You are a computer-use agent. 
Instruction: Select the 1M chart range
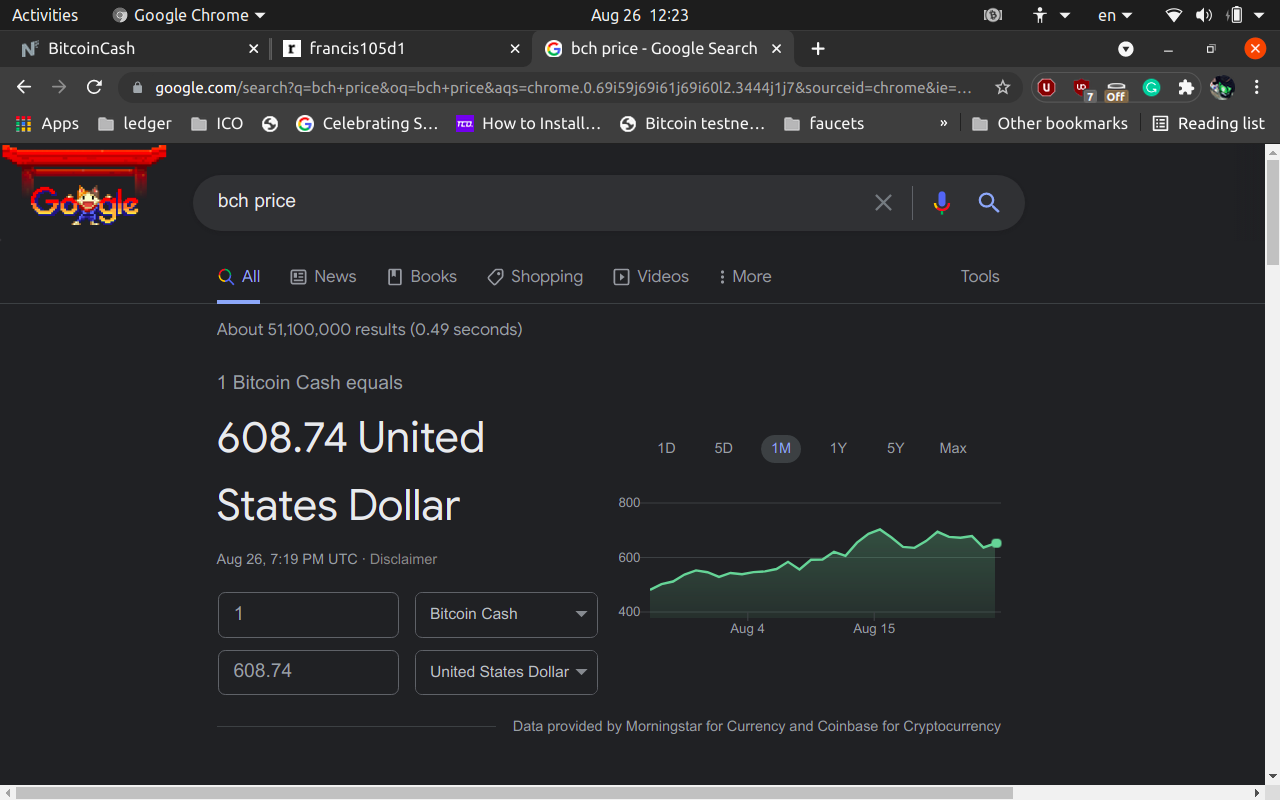coord(781,449)
